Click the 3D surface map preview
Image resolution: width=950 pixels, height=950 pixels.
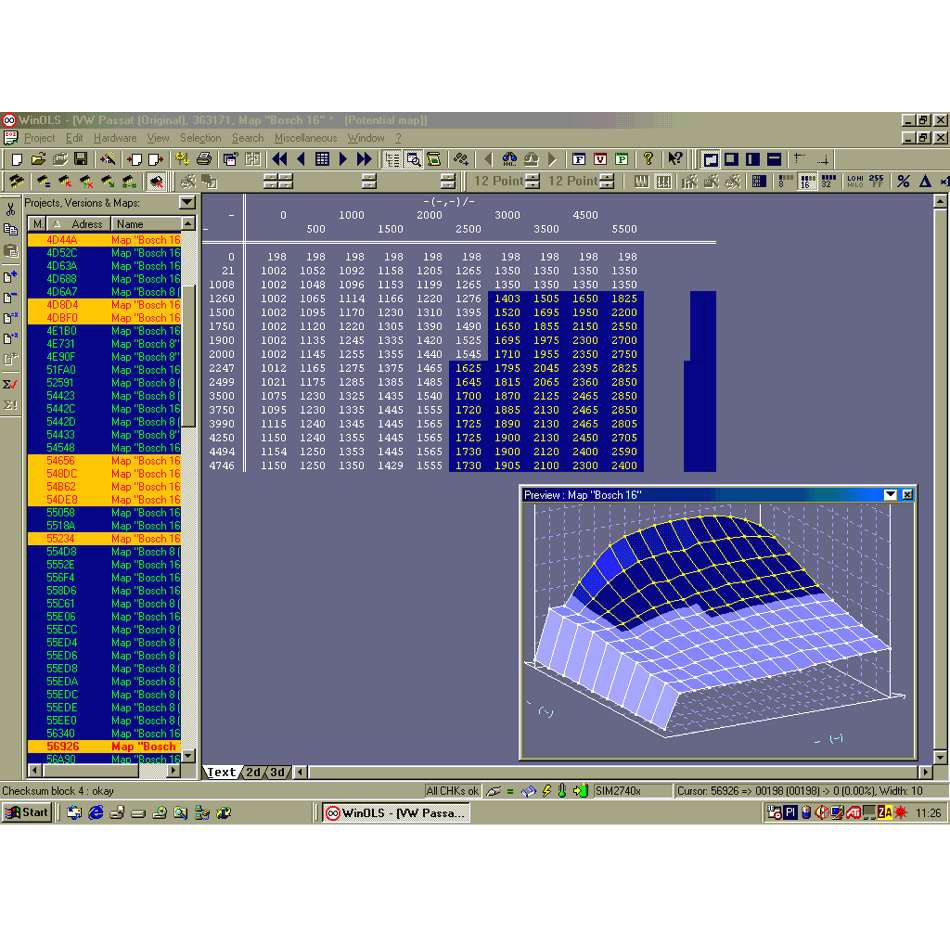[x=717, y=629]
